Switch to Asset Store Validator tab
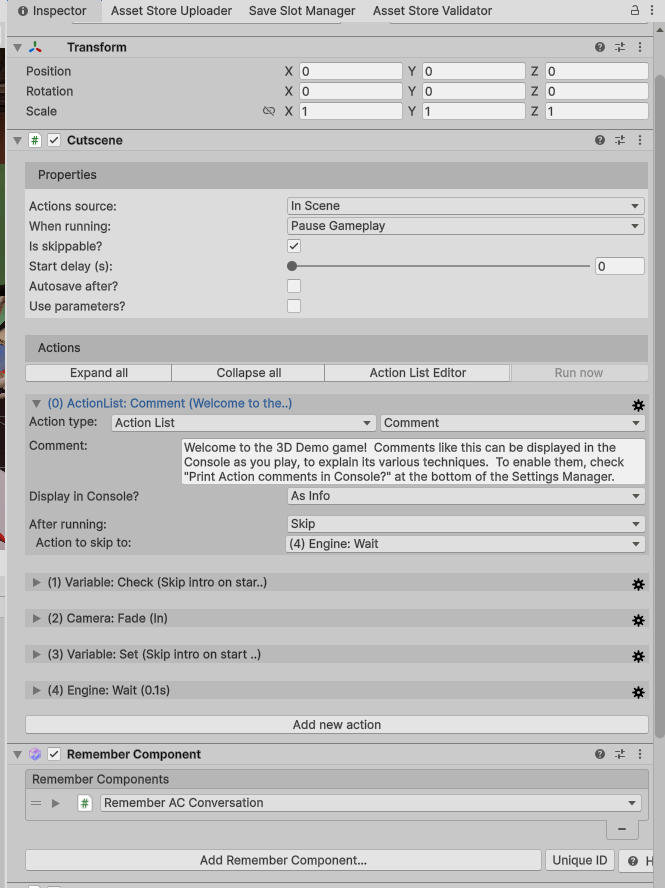665x888 pixels. 432,11
